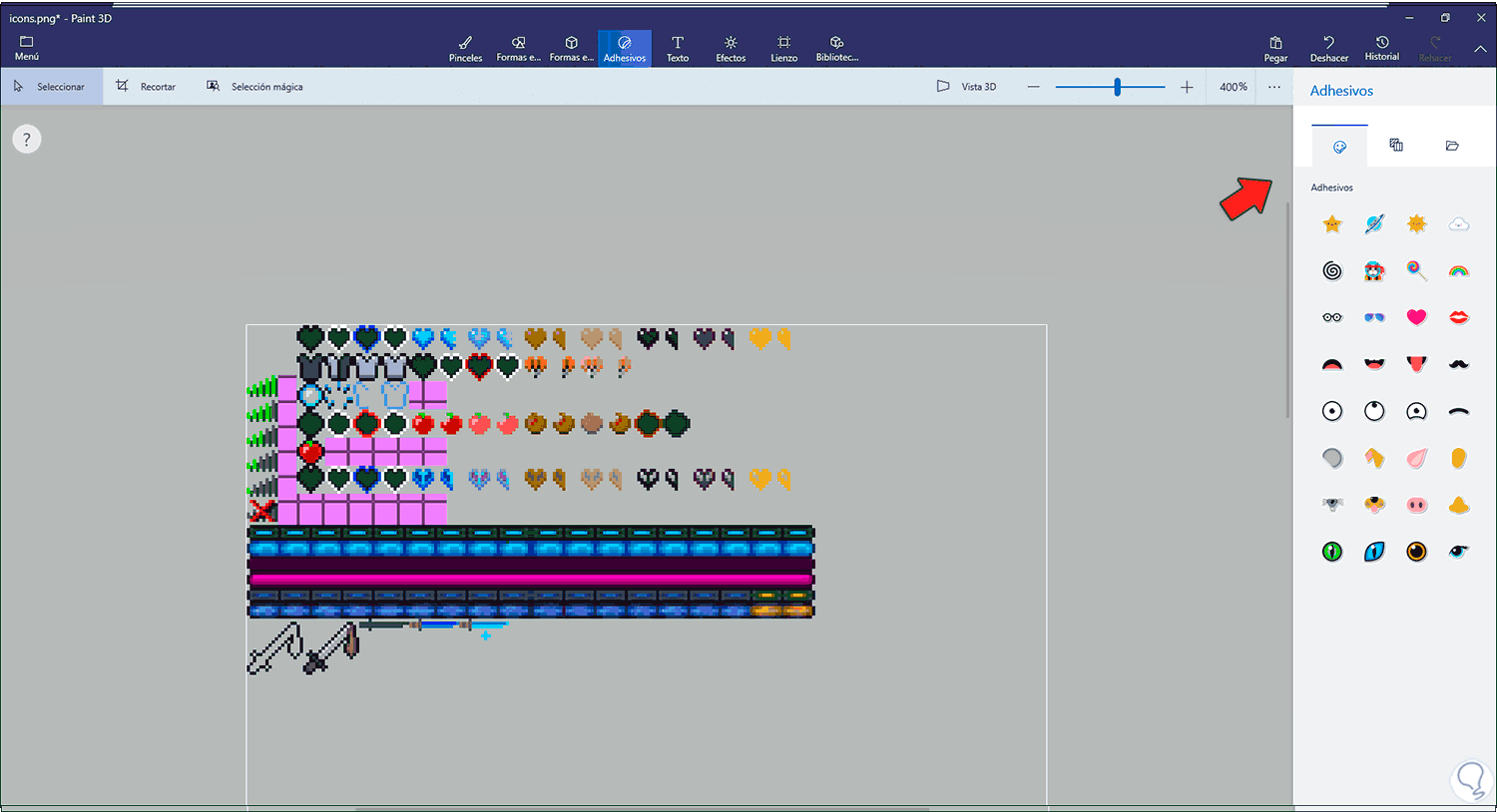Open the Menú button

27,48
